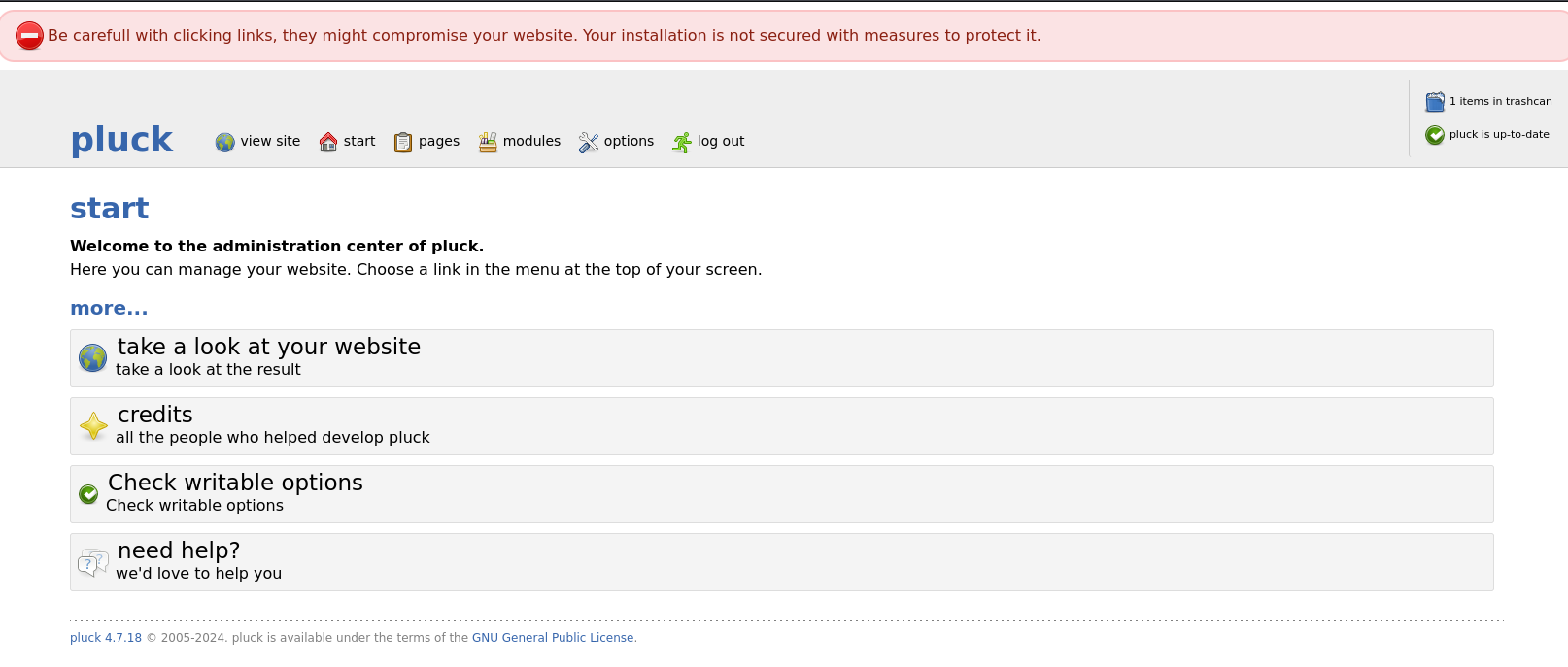The image size is (1568, 667).
Task: Click "we'd love to help you" subtitle
Action: tap(199, 573)
